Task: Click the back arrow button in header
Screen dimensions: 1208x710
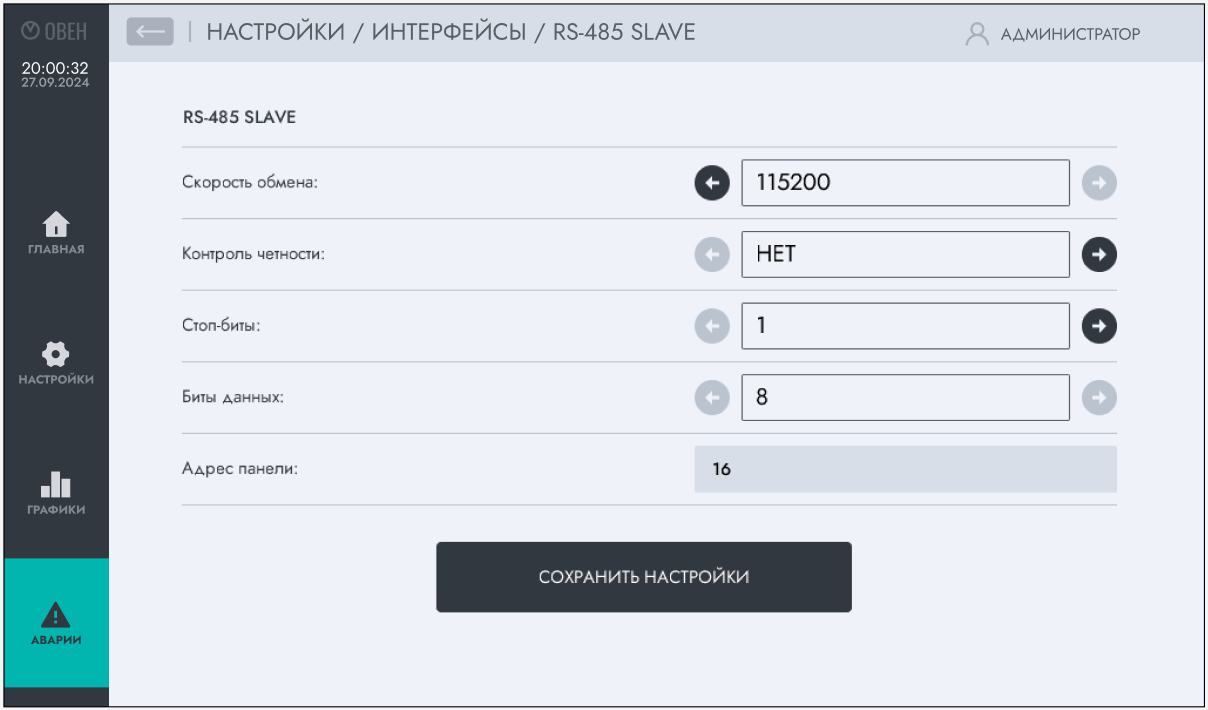Action: click(x=150, y=32)
